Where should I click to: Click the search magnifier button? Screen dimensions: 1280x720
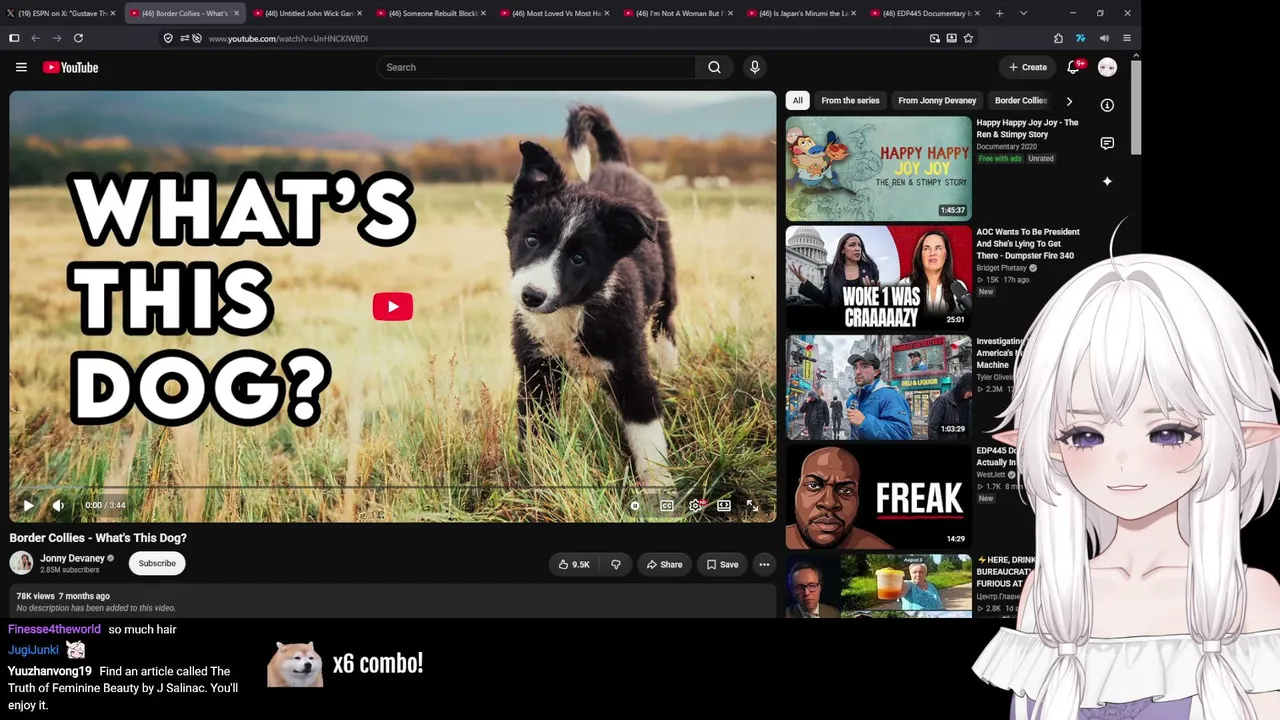point(714,67)
